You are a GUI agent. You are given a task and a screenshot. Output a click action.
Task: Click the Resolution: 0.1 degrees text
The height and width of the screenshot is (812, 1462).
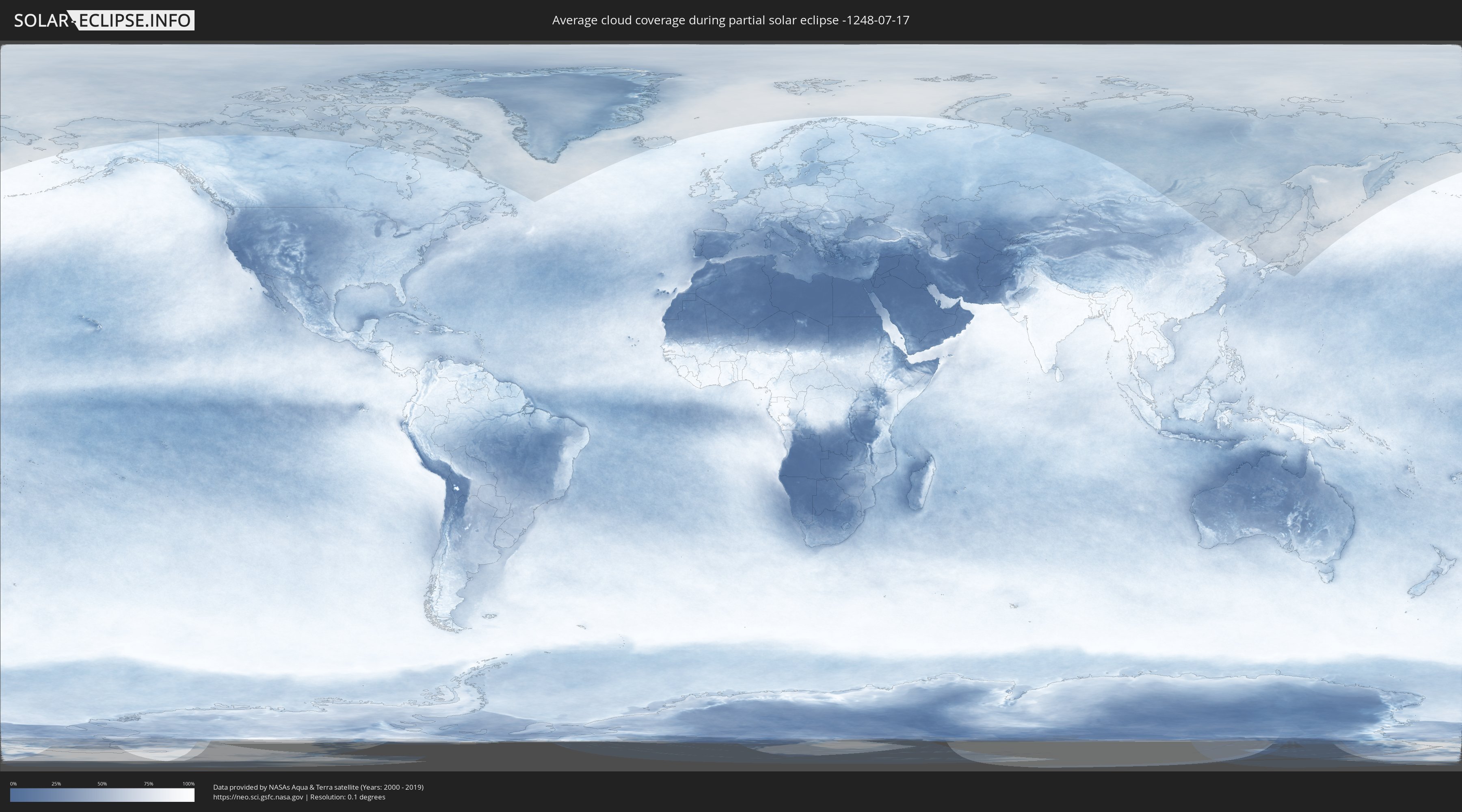pyautogui.click(x=347, y=797)
